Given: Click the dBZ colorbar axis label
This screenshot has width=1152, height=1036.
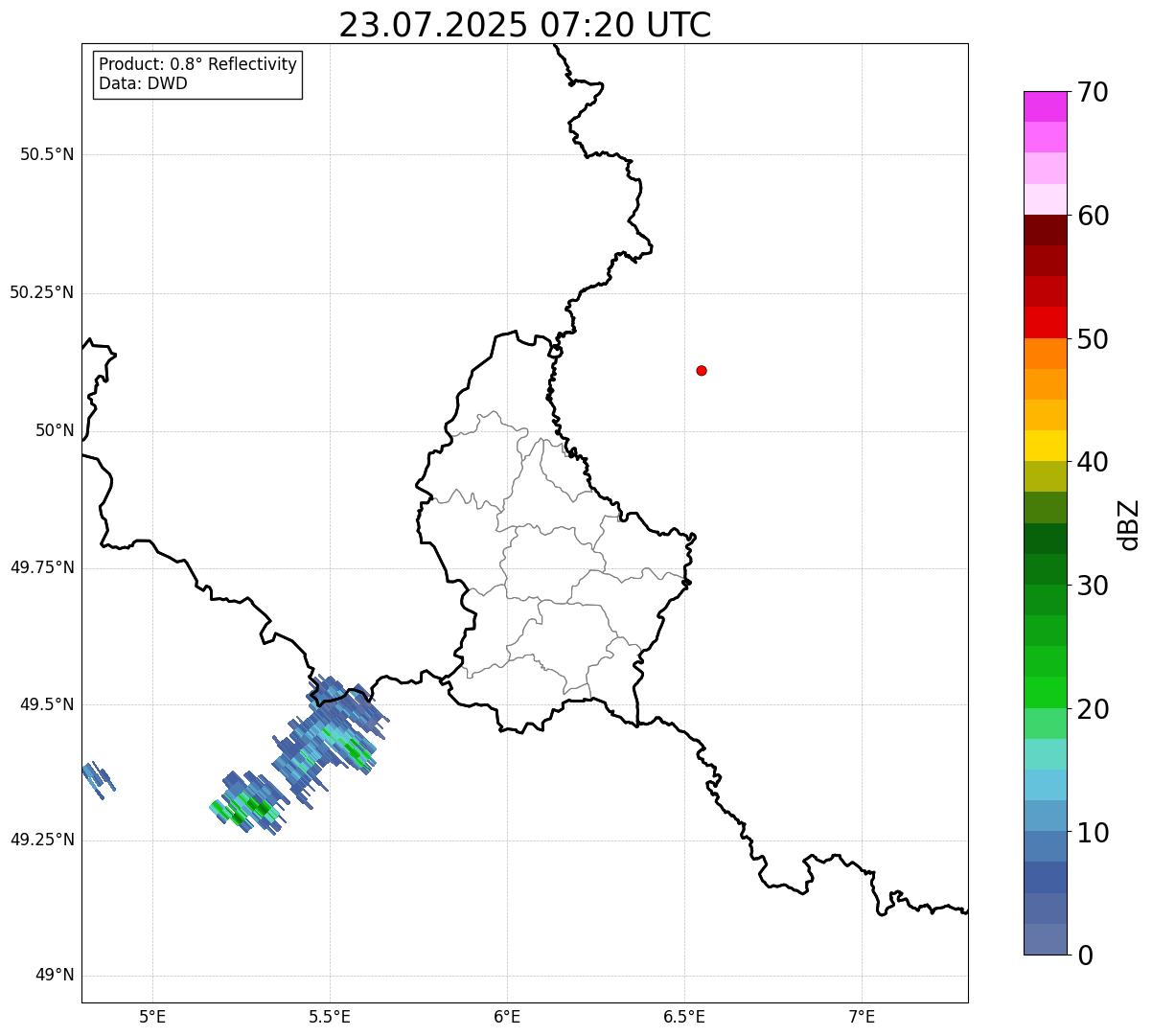Looking at the screenshot, I should click(1130, 524).
